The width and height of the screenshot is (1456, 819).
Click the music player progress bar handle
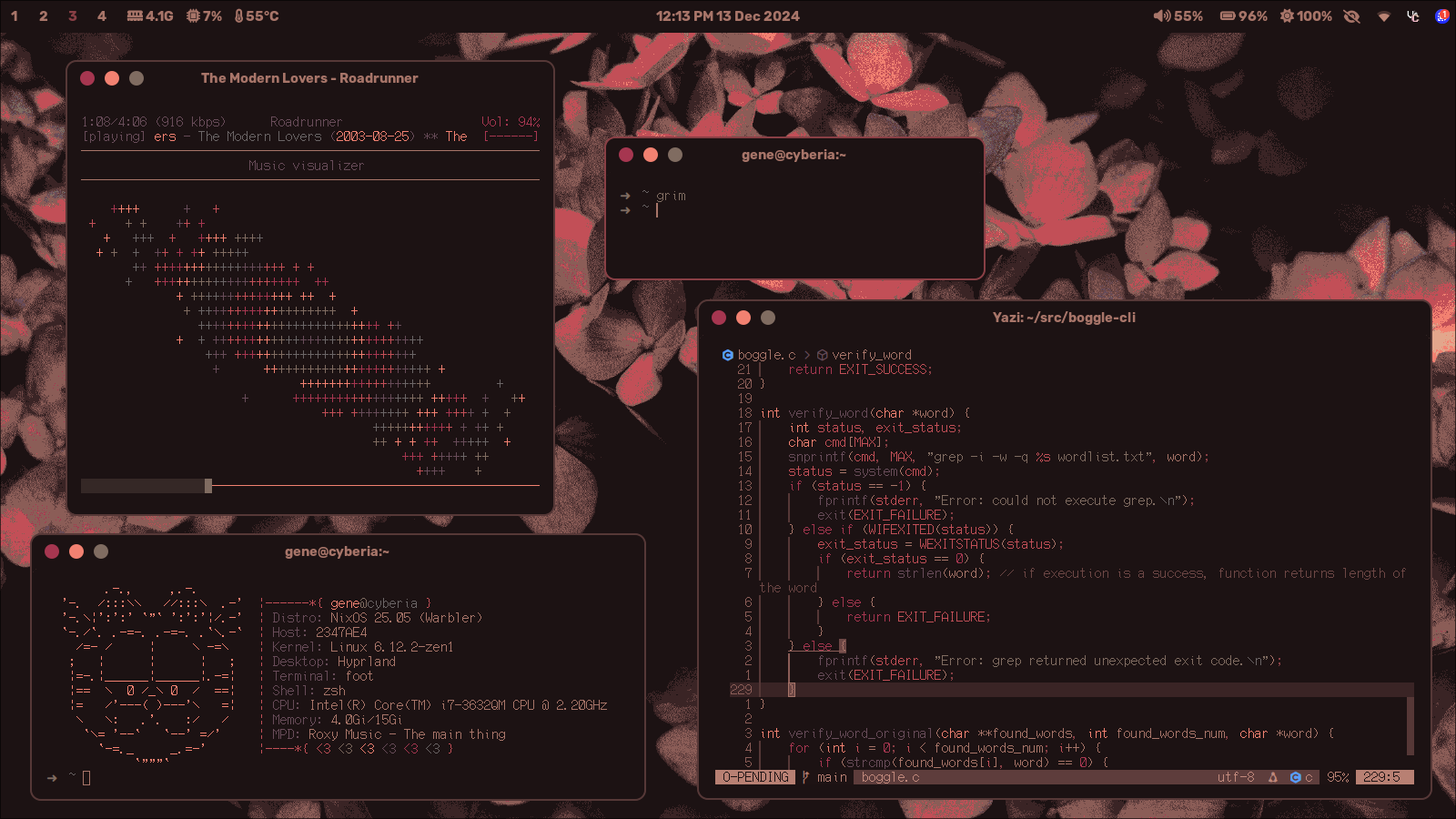coord(208,486)
